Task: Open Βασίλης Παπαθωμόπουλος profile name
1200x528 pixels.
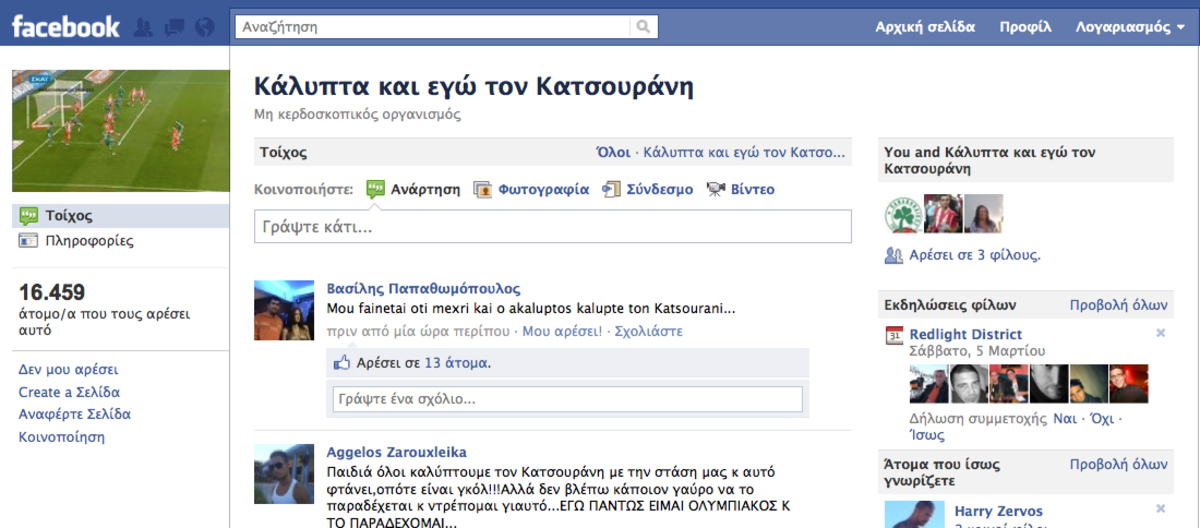Action: click(x=424, y=289)
